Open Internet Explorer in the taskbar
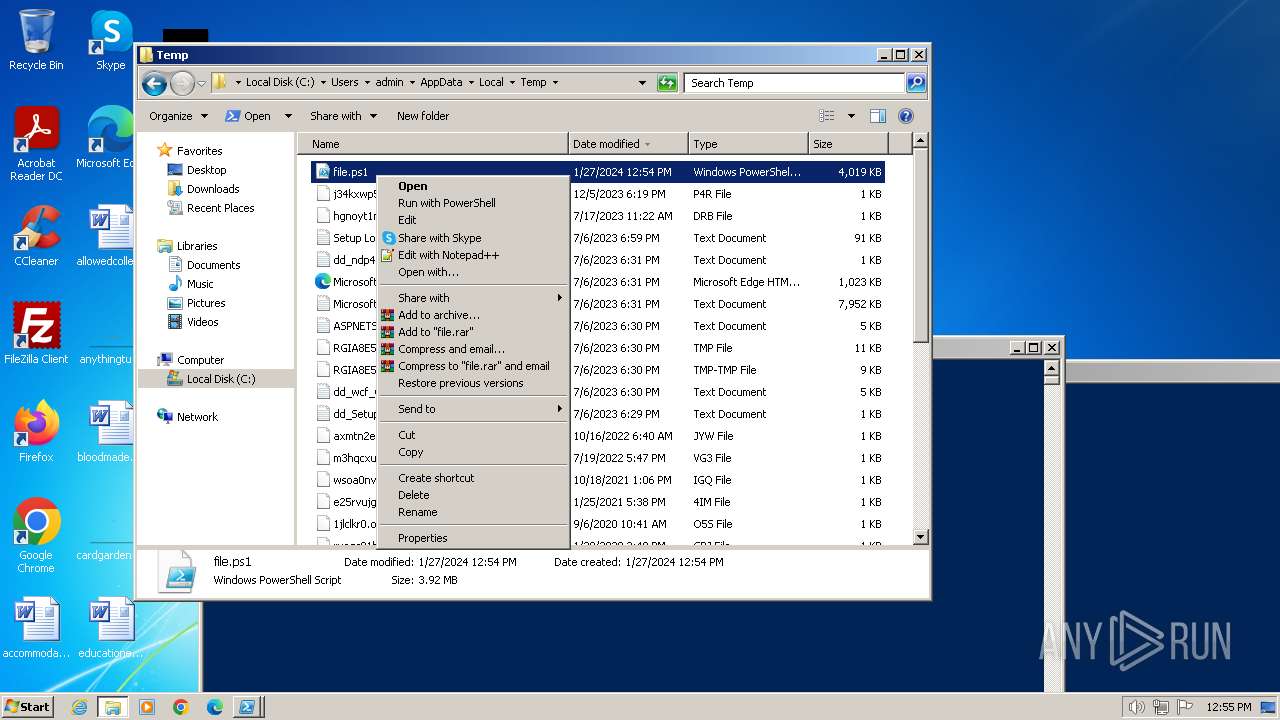1280x720 pixels. point(79,707)
